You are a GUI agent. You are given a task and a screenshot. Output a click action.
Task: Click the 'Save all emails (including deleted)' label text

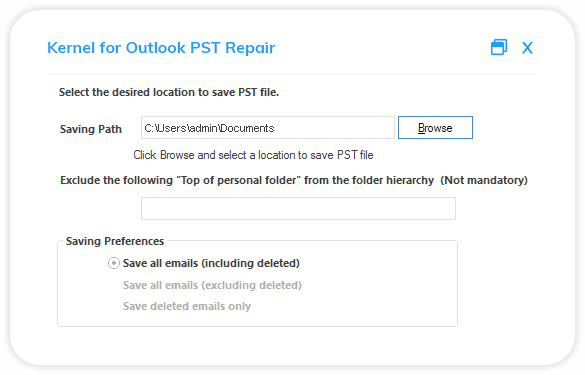click(x=211, y=263)
